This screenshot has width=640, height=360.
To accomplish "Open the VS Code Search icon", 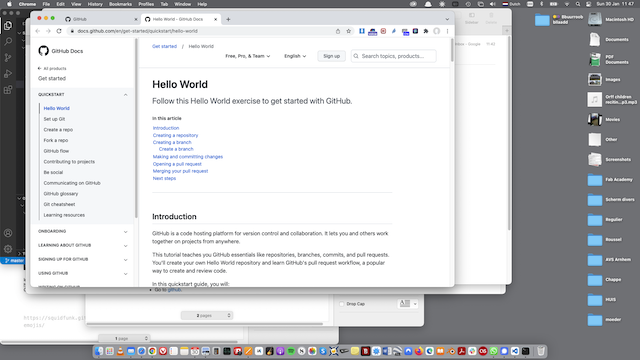I will click(8, 41).
